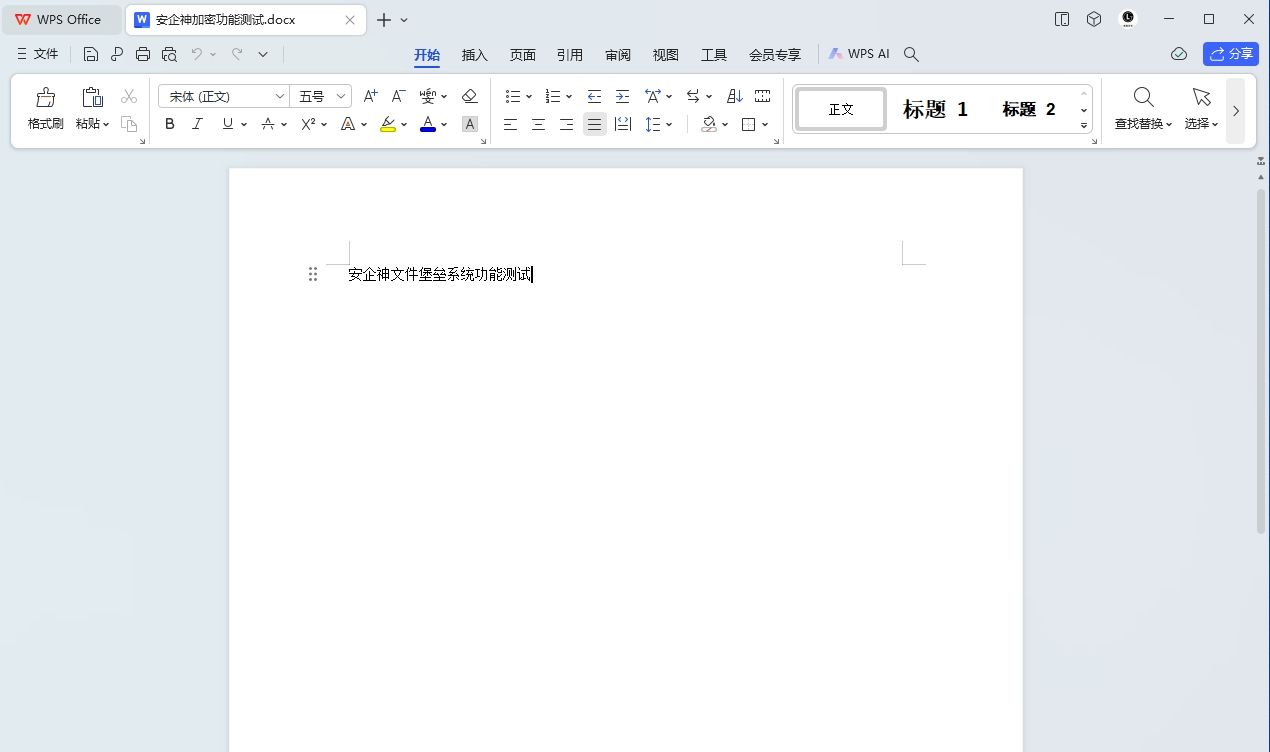Click the Decrease Indent icon
1270x752 pixels.
point(595,96)
